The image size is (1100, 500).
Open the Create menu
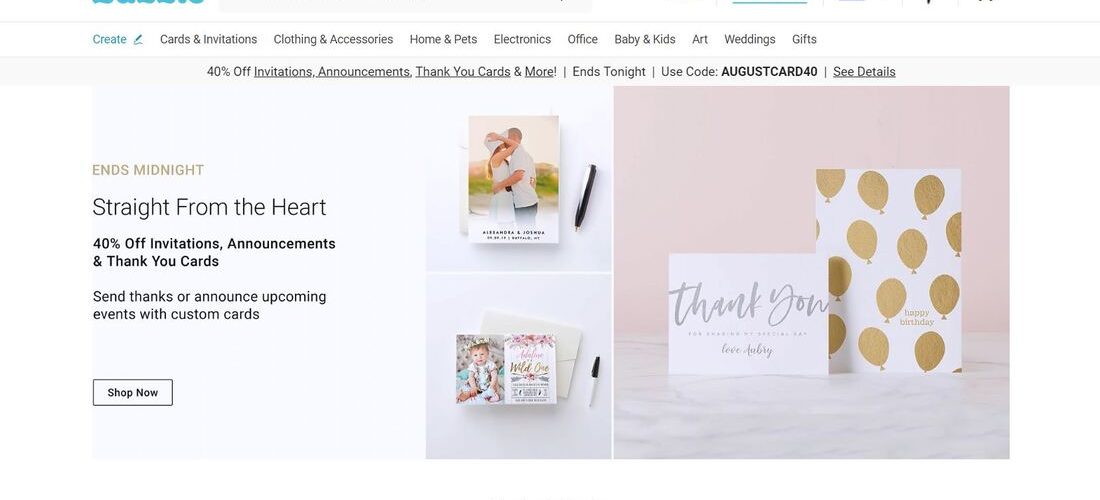click(x=109, y=39)
